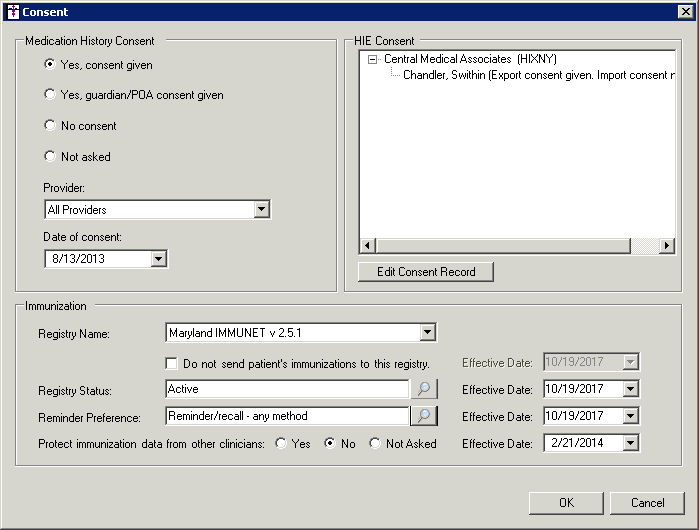Expand the Registry Name dropdown
This screenshot has width=699, height=530.
point(427,333)
